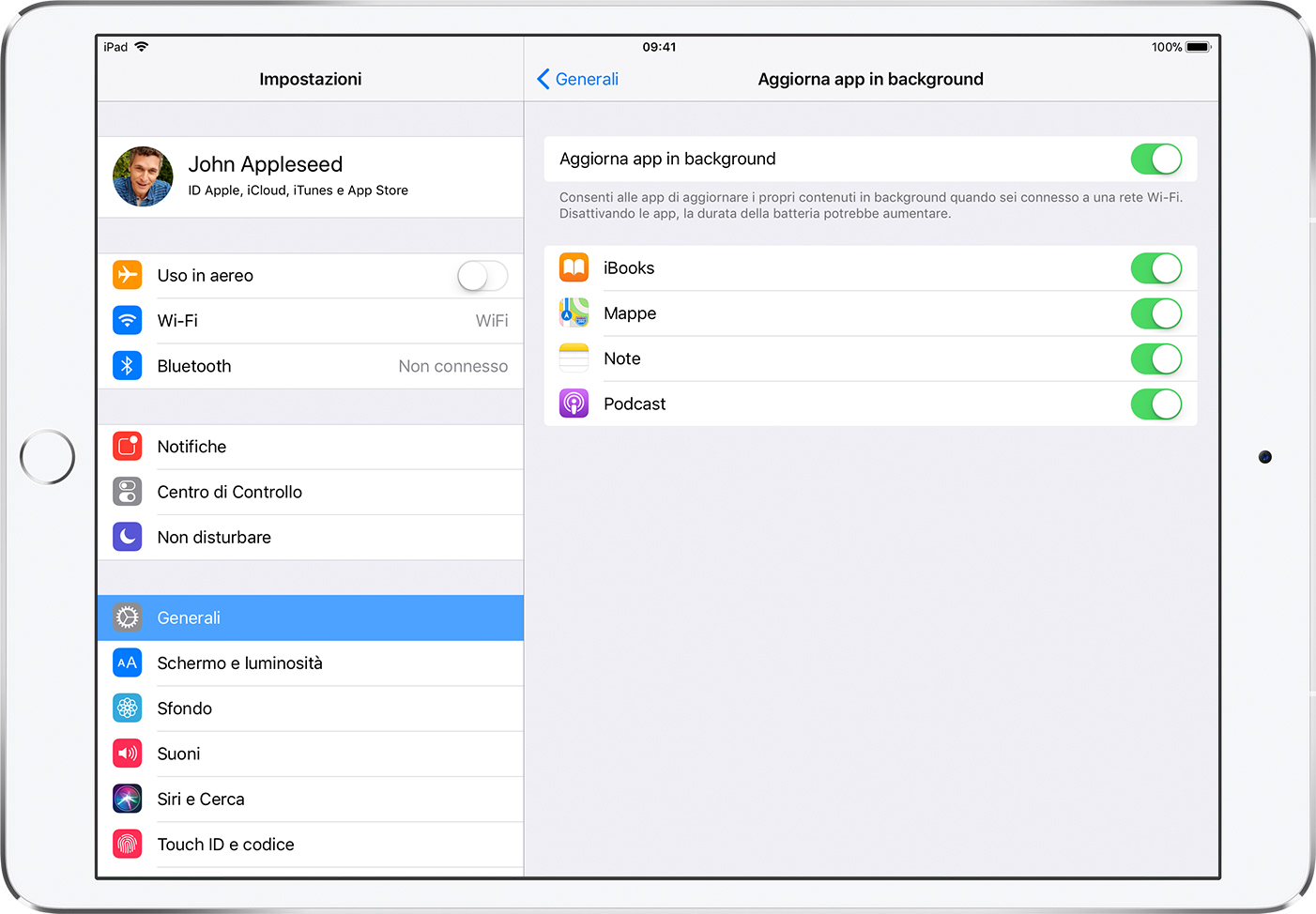Viewport: 1316px width, 914px height.
Task: Tap John Appleseed profile photo
Action: (x=143, y=176)
